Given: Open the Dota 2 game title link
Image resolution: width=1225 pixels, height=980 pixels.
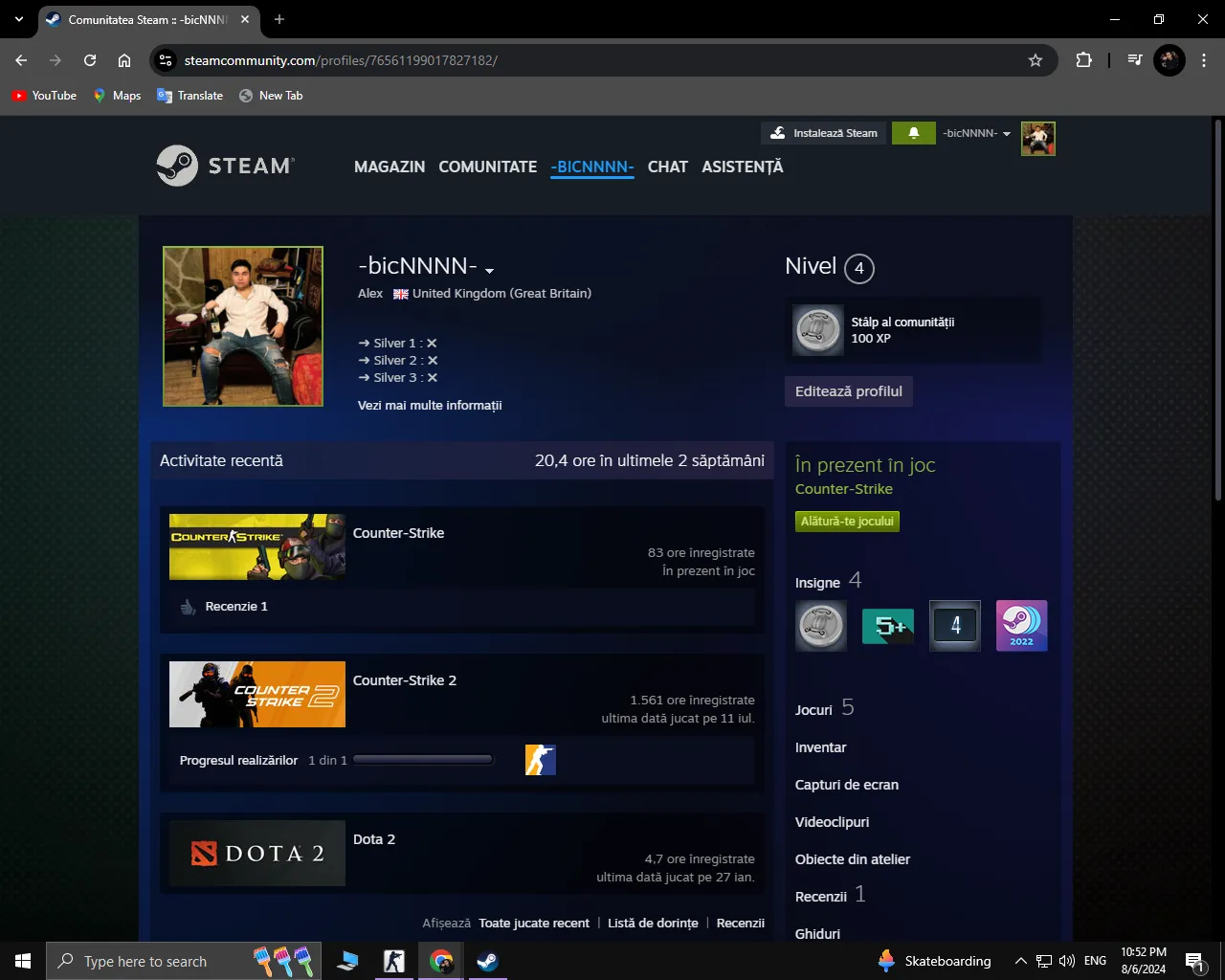Looking at the screenshot, I should pyautogui.click(x=374, y=839).
